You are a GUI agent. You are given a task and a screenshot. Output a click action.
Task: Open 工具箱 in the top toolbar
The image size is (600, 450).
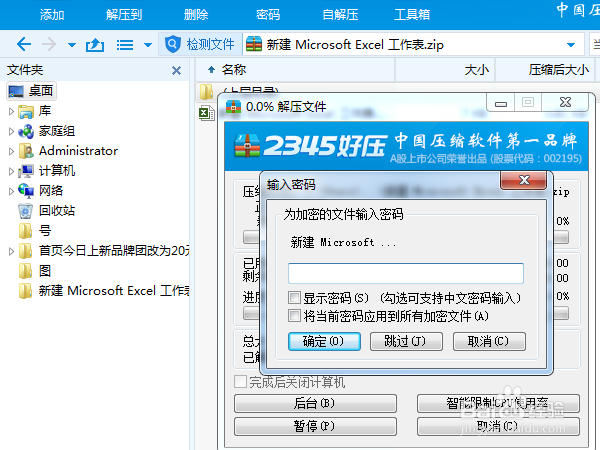[412, 15]
